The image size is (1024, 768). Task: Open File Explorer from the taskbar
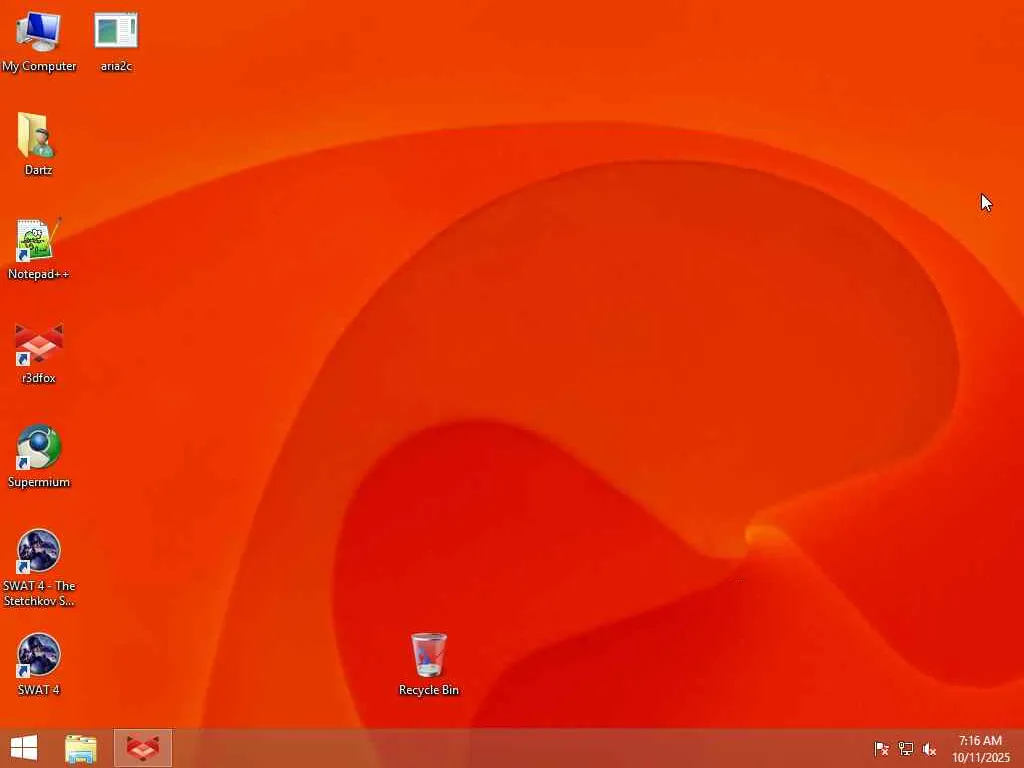[x=81, y=748]
